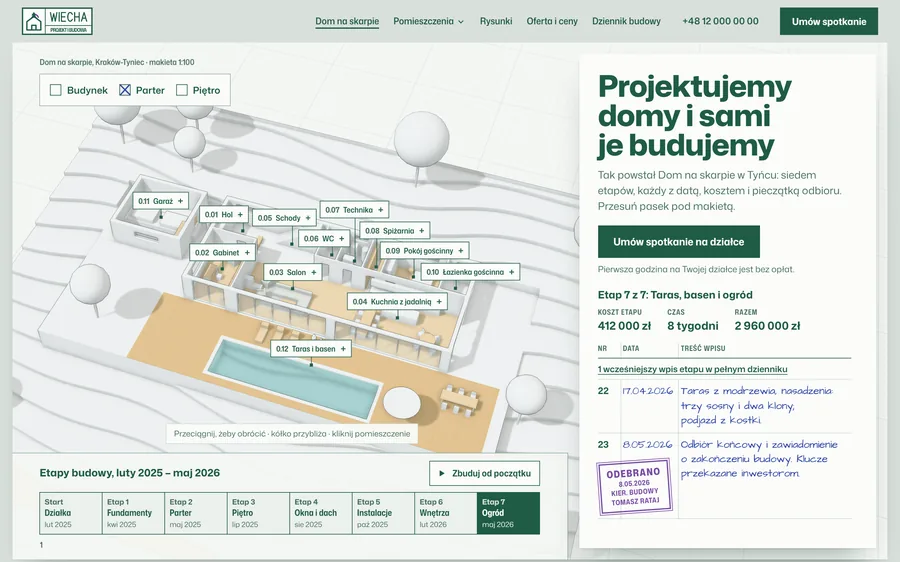Expand the plus on 0.08 Spiżarnia label

tap(422, 231)
